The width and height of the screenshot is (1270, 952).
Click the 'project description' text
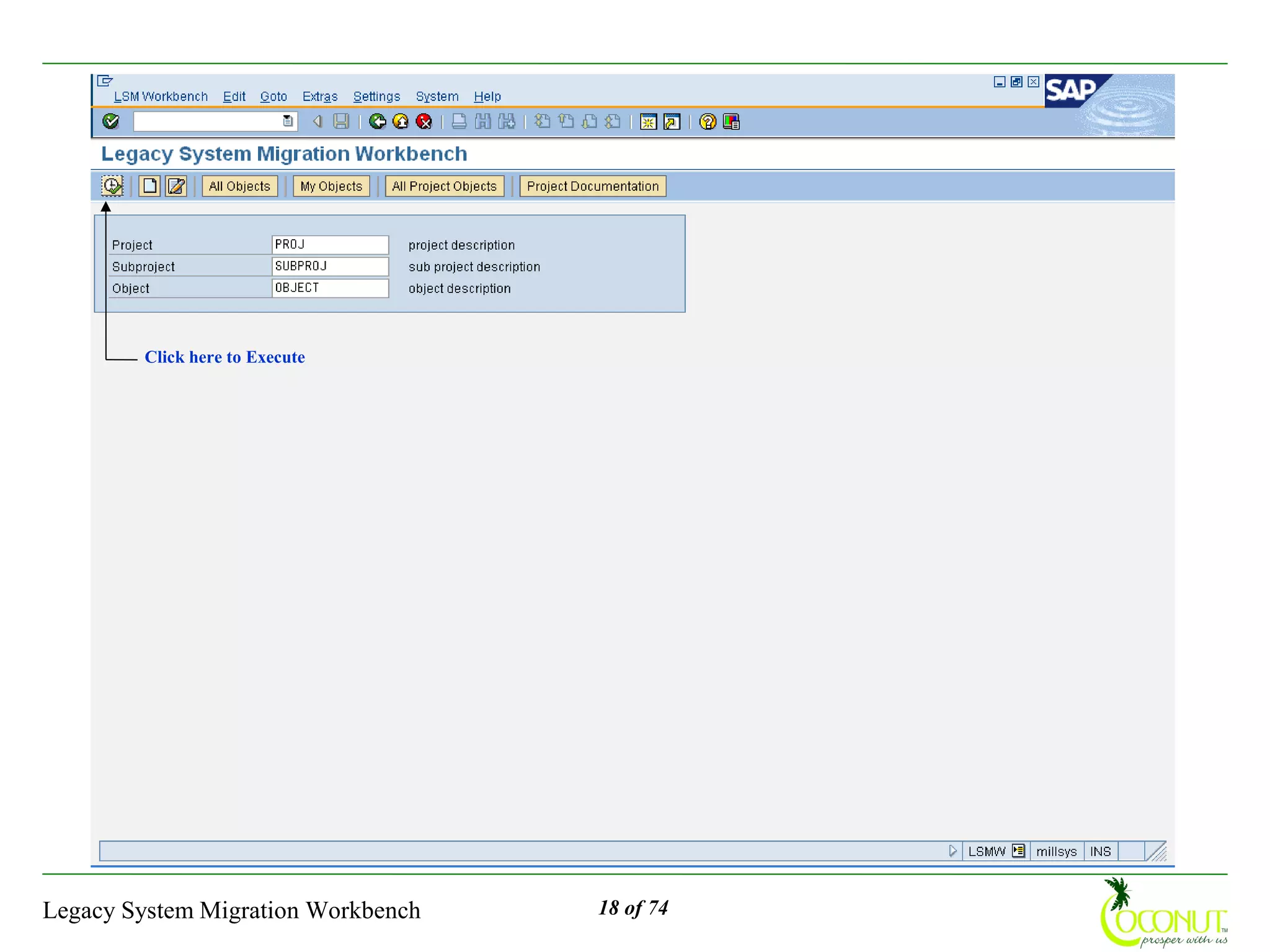pyautogui.click(x=461, y=245)
